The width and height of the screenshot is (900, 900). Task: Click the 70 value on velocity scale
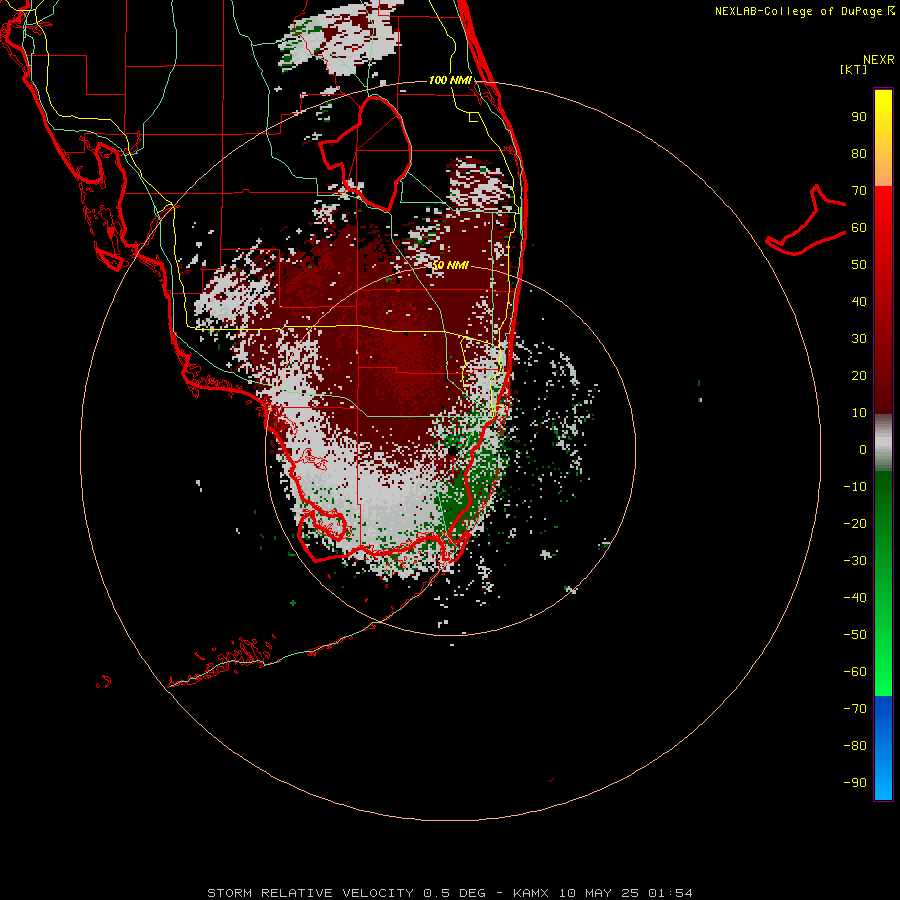(859, 191)
